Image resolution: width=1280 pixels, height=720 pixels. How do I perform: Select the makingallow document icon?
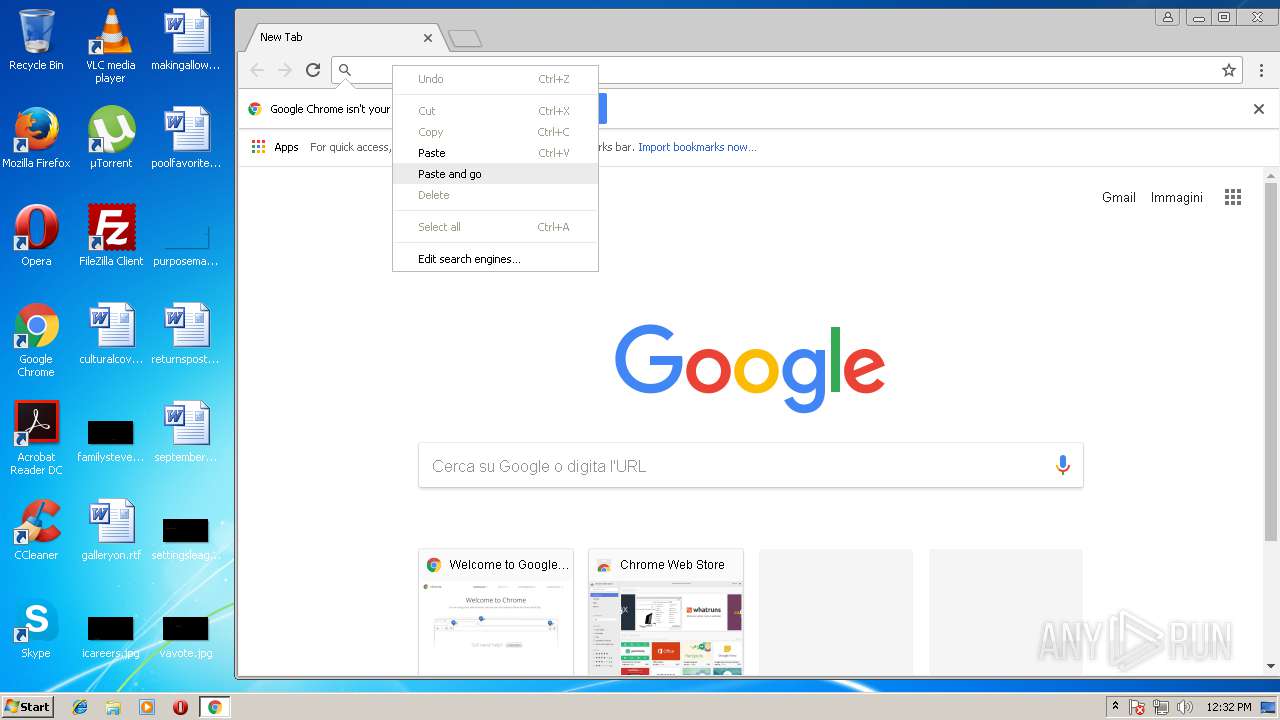[186, 40]
